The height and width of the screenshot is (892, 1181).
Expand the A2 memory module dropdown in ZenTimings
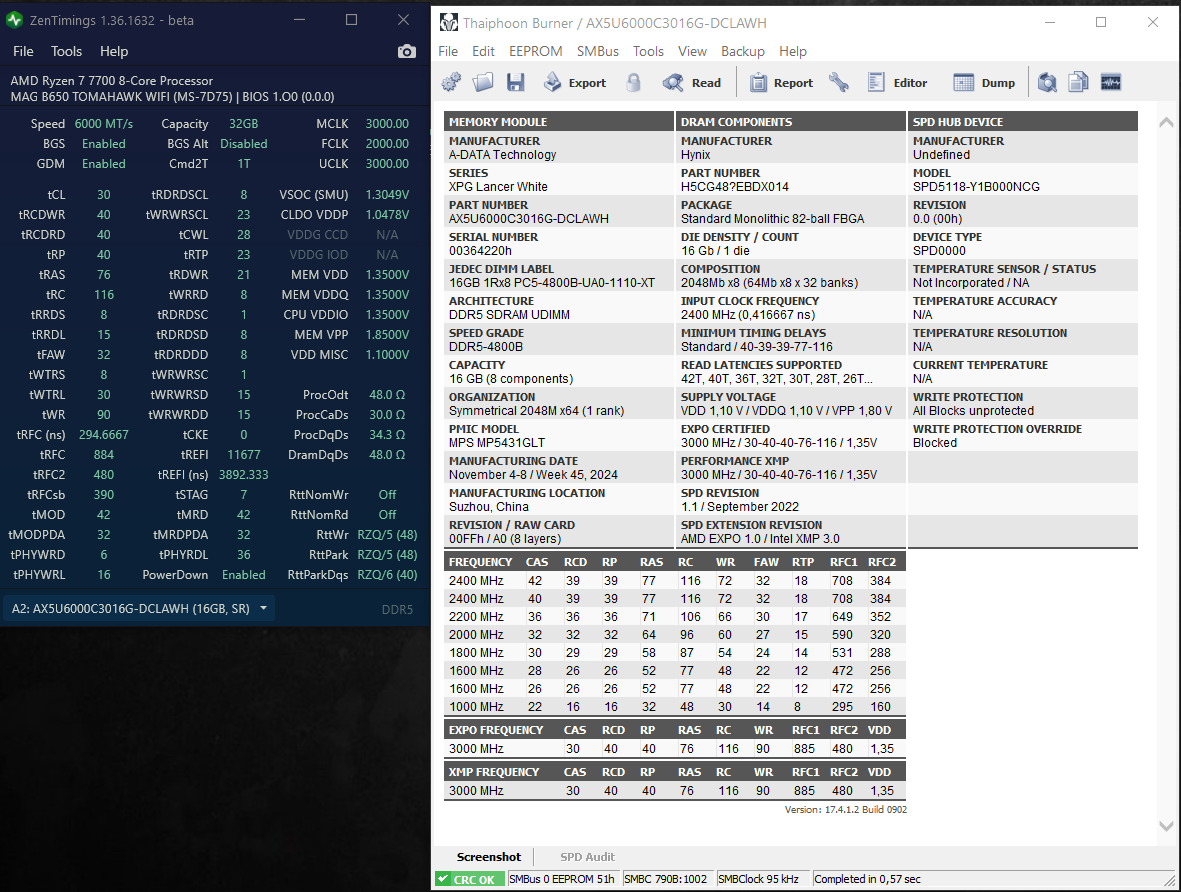tap(139, 609)
